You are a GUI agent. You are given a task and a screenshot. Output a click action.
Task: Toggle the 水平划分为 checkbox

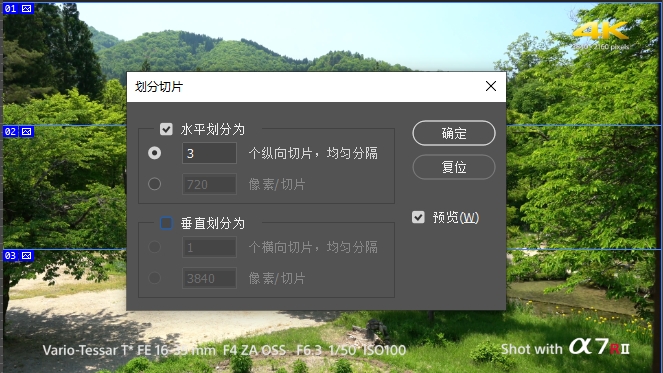click(166, 129)
